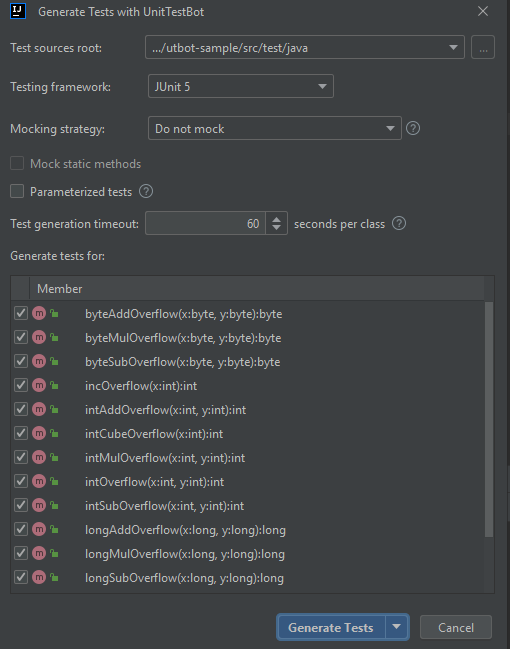Select intOverflow(x:int, y:int):int text
This screenshot has height=649, width=510.
tap(154, 482)
